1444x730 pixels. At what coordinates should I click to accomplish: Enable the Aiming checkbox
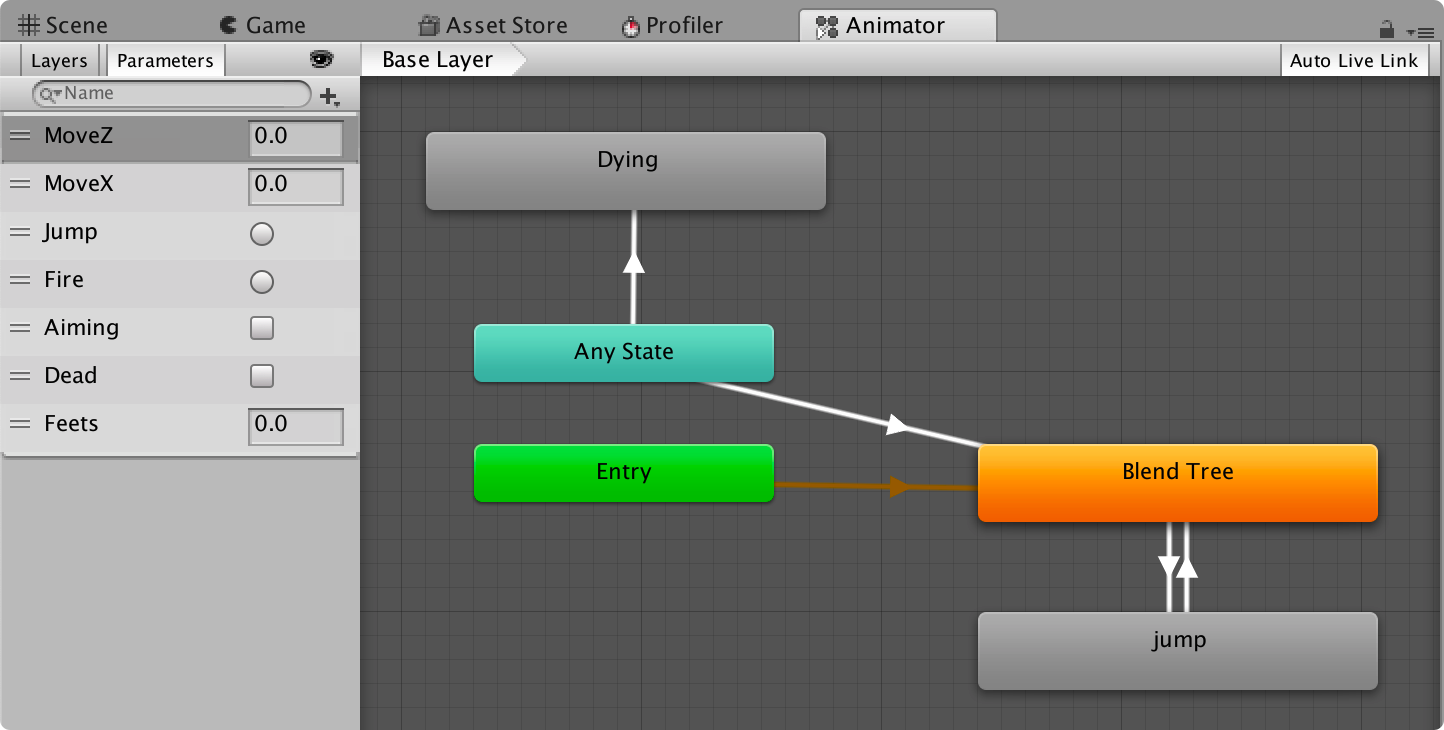point(262,328)
